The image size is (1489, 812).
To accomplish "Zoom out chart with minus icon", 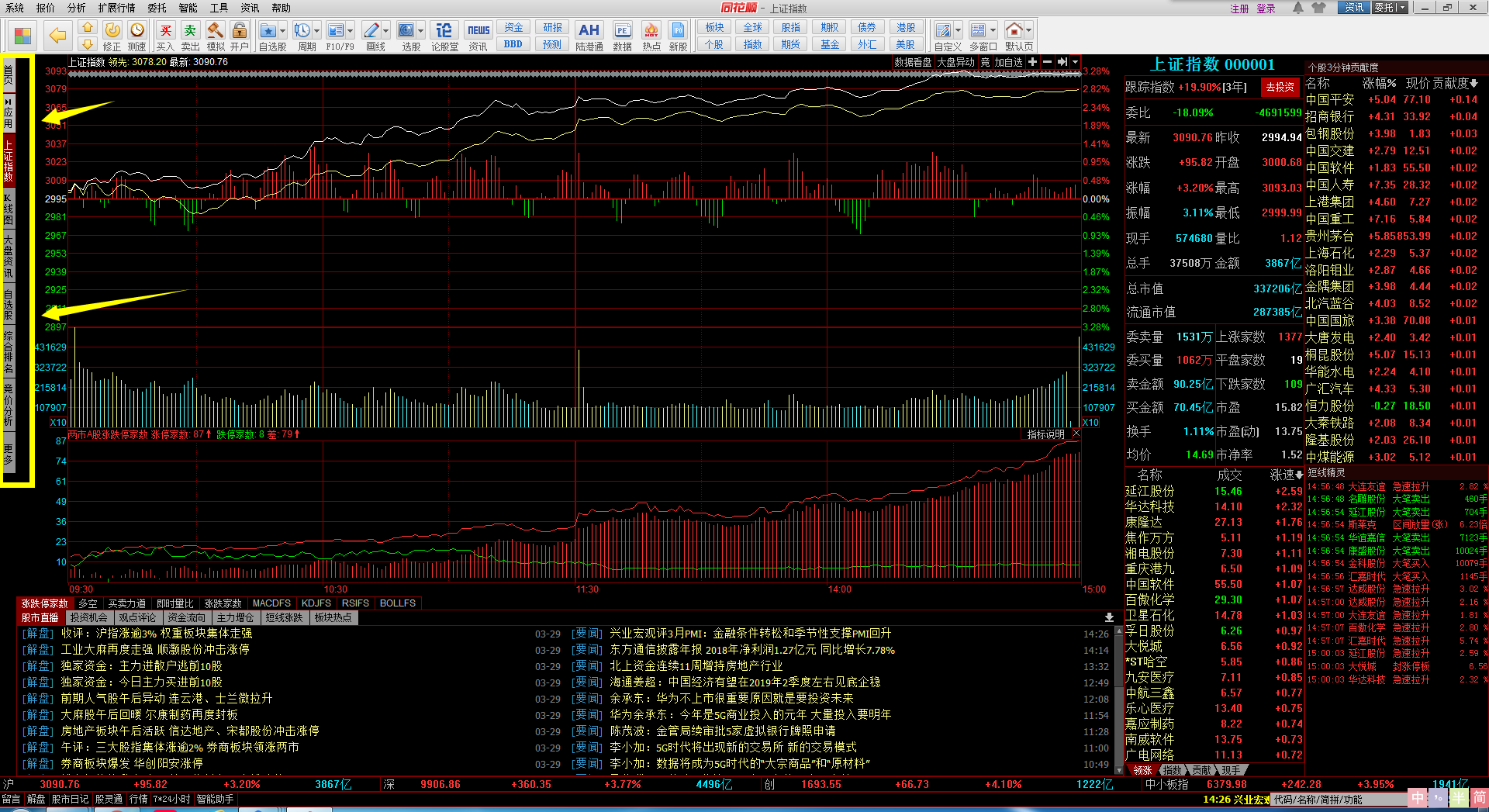I will coord(1048,62).
